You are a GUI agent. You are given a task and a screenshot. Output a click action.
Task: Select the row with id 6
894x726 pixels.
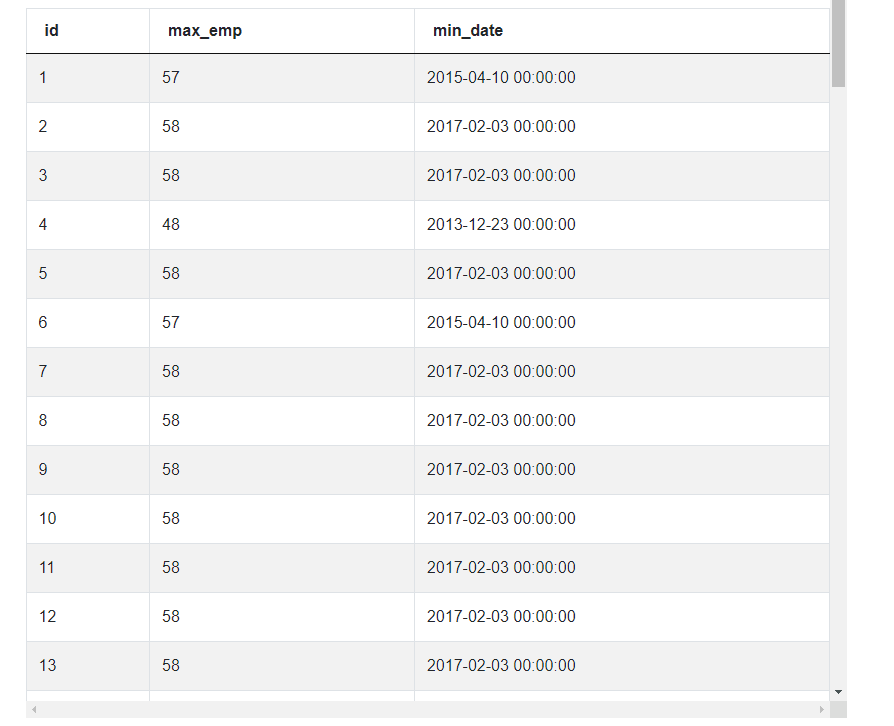coord(300,322)
